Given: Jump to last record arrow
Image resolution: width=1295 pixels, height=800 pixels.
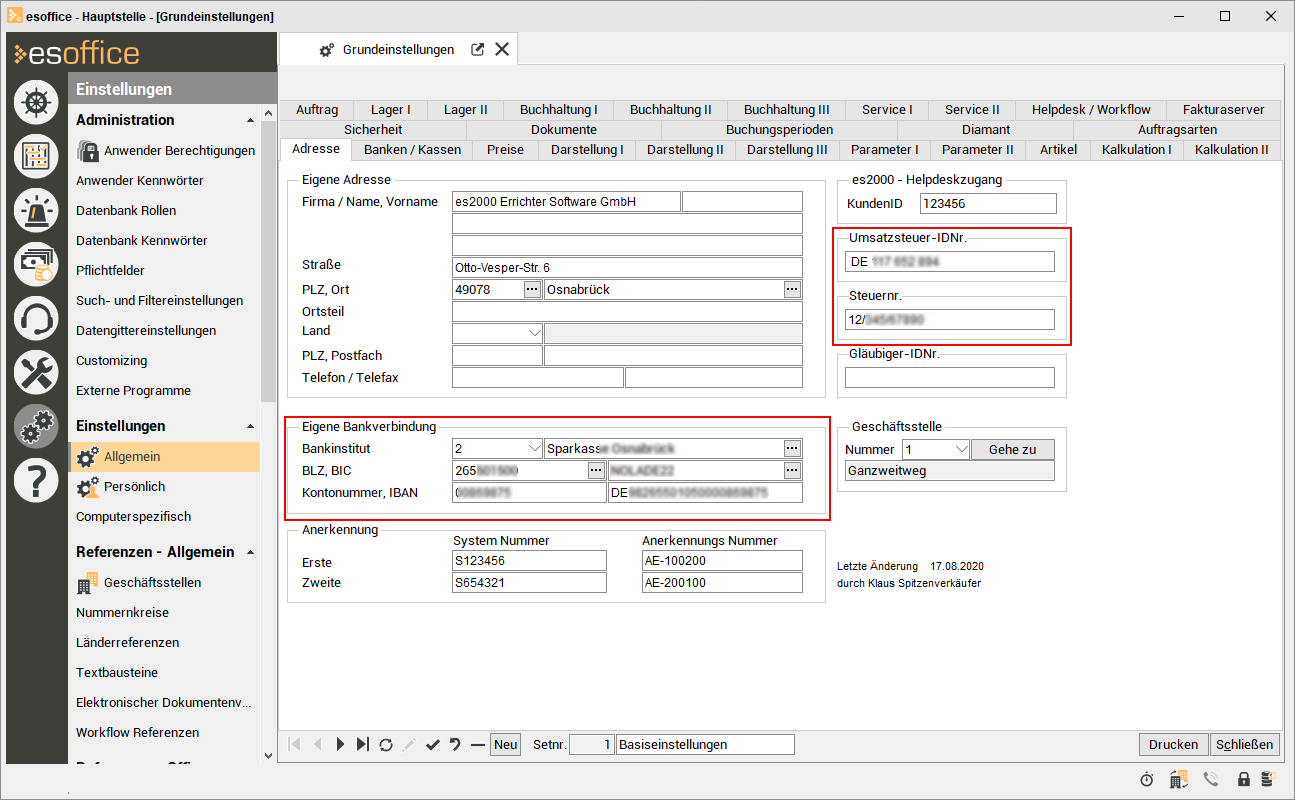Looking at the screenshot, I should pyautogui.click(x=362, y=744).
